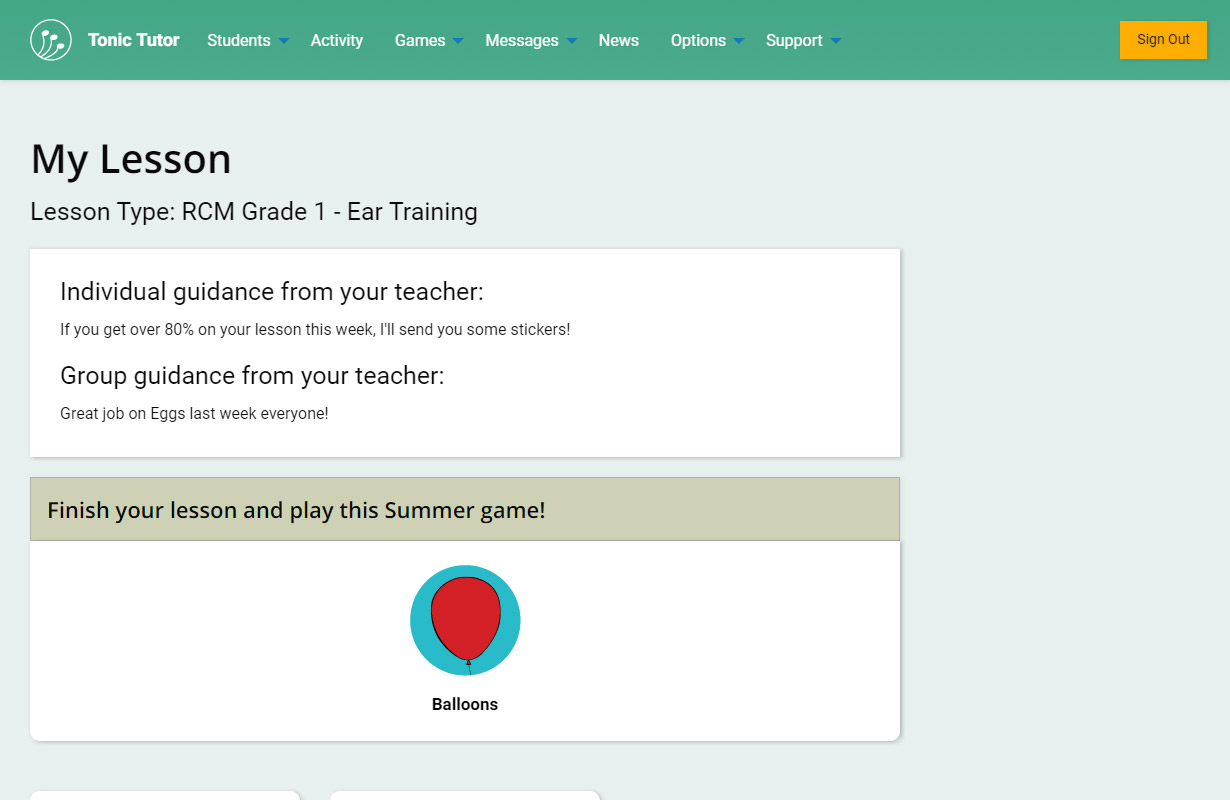The height and width of the screenshot is (800, 1230).
Task: Open the Students menu
Action: 238,40
